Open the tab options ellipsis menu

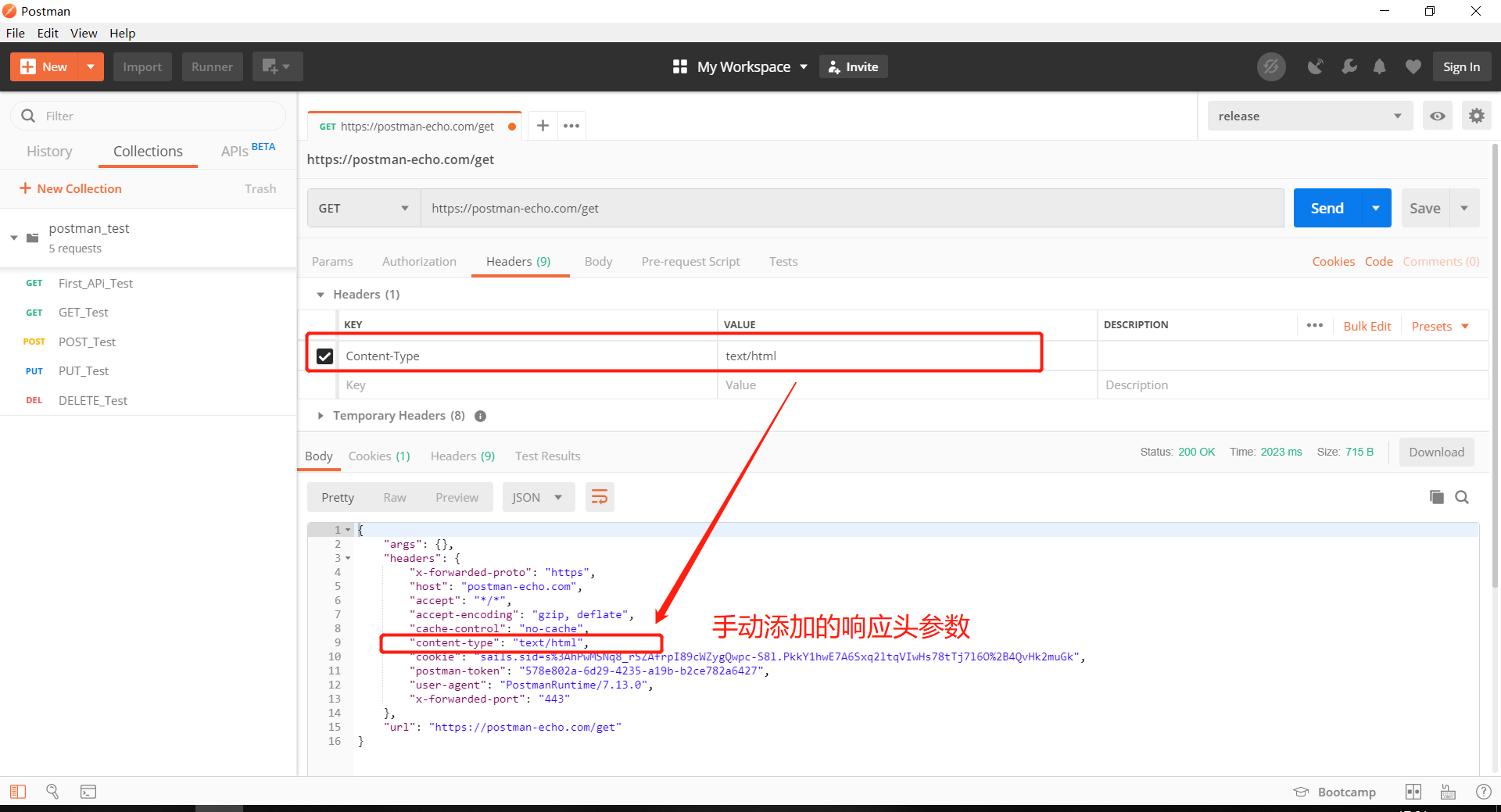[x=571, y=125]
